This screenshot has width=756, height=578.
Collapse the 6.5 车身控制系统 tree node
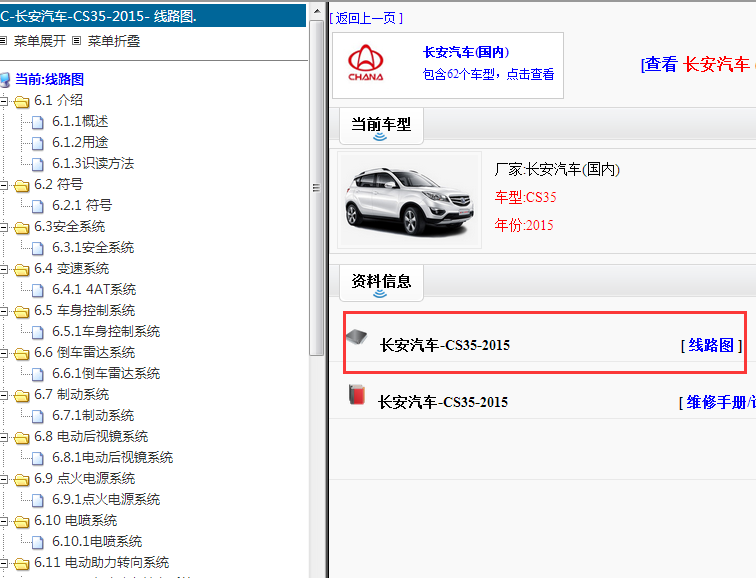point(3,311)
